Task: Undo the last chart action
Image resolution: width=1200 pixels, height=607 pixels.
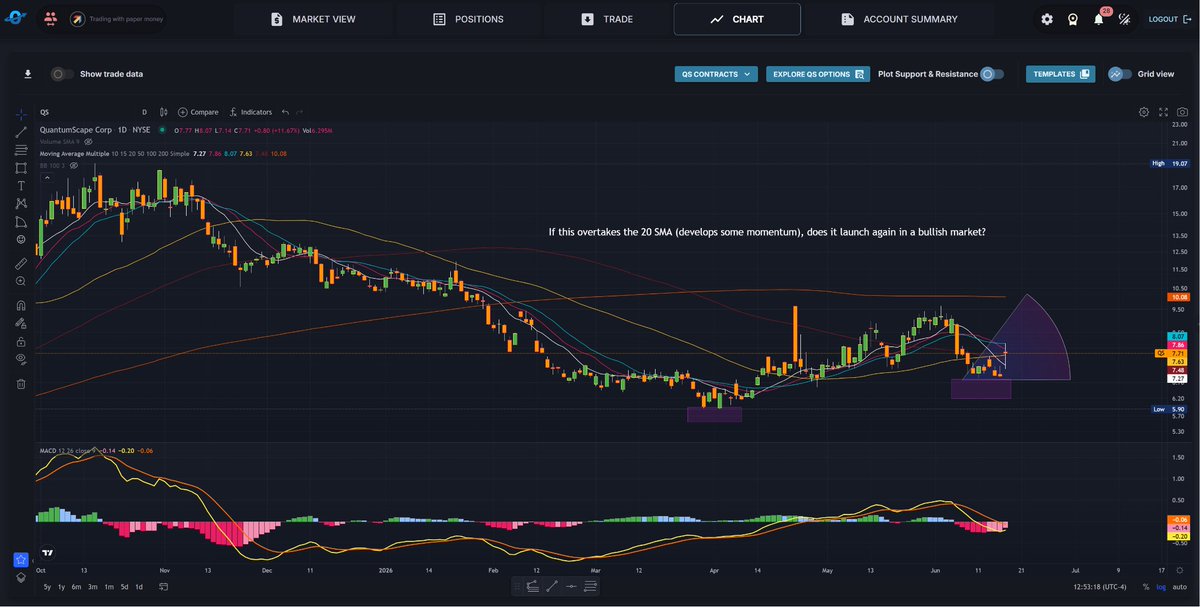Action: click(x=285, y=112)
